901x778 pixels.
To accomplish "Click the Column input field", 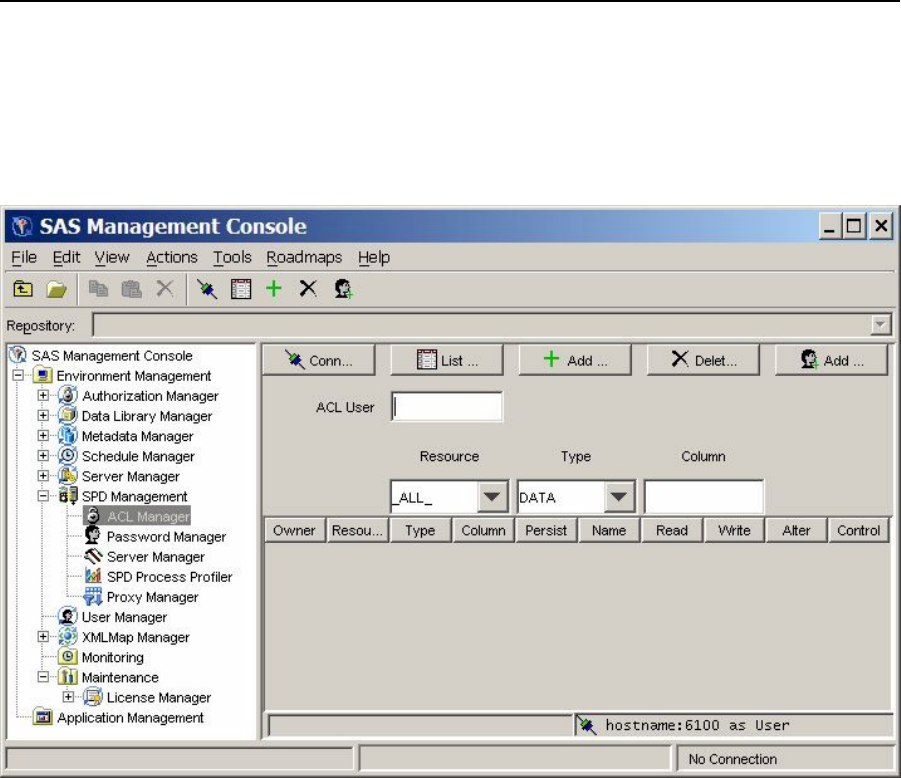I will pos(704,496).
